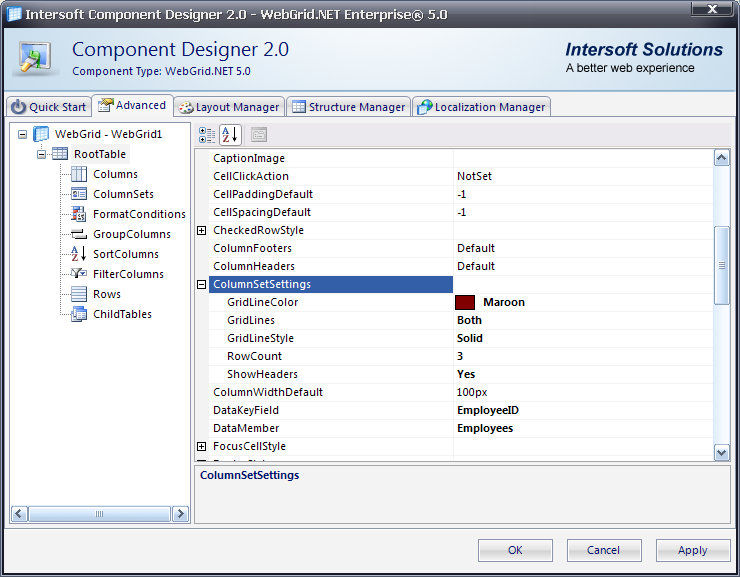Click the WebGrid1 grid icon in tree
Screen dimensions: 740x577
(41, 134)
